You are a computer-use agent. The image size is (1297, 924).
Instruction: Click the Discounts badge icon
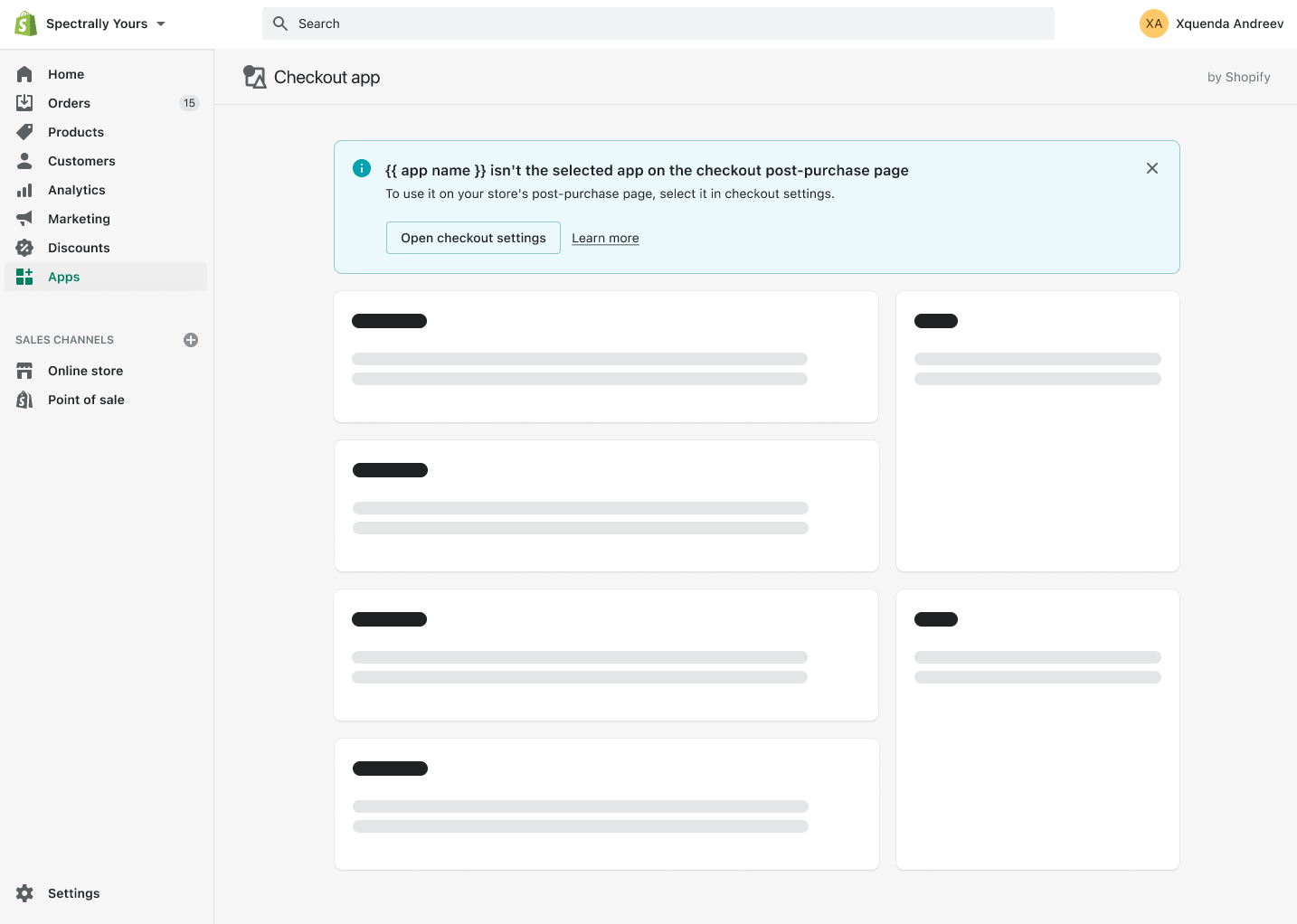pyautogui.click(x=24, y=248)
